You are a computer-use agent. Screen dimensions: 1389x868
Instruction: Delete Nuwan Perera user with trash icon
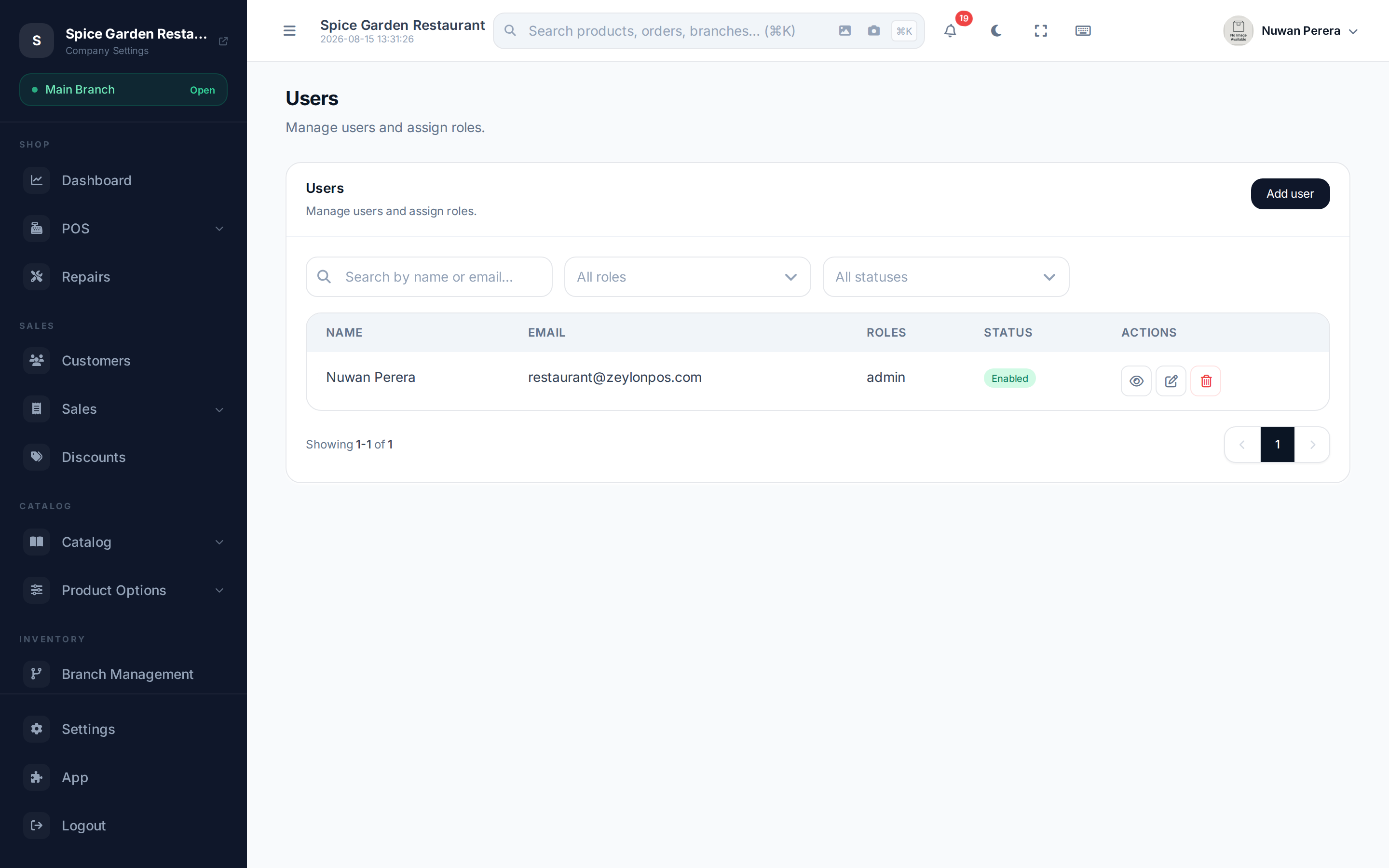pos(1206,380)
